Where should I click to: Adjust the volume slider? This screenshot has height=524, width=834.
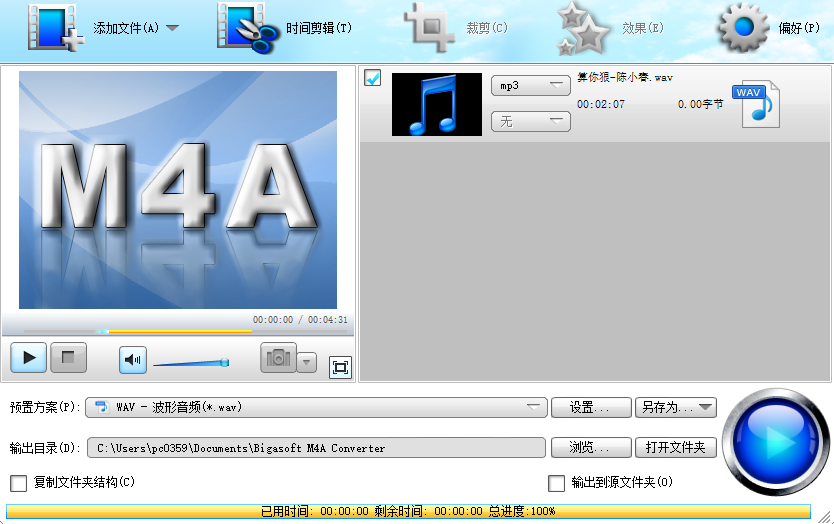click(x=190, y=363)
